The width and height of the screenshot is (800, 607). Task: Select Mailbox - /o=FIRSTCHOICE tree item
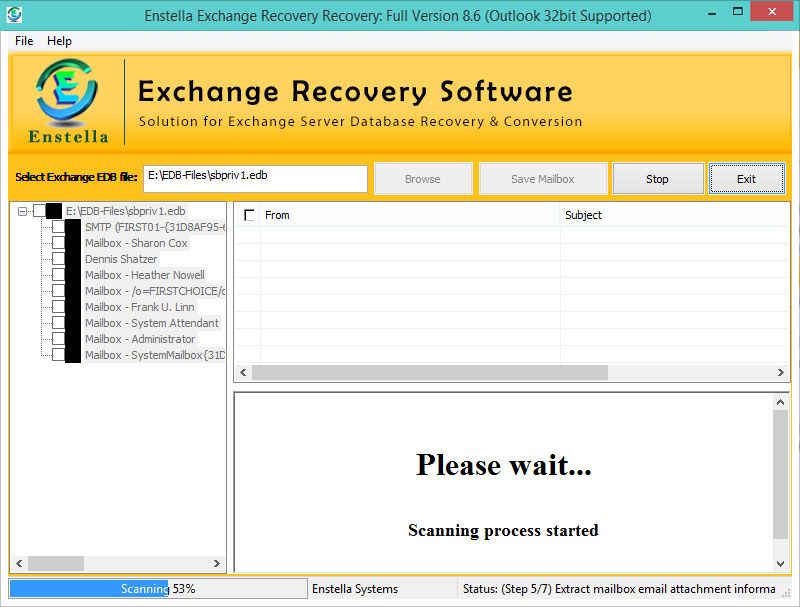(x=155, y=291)
